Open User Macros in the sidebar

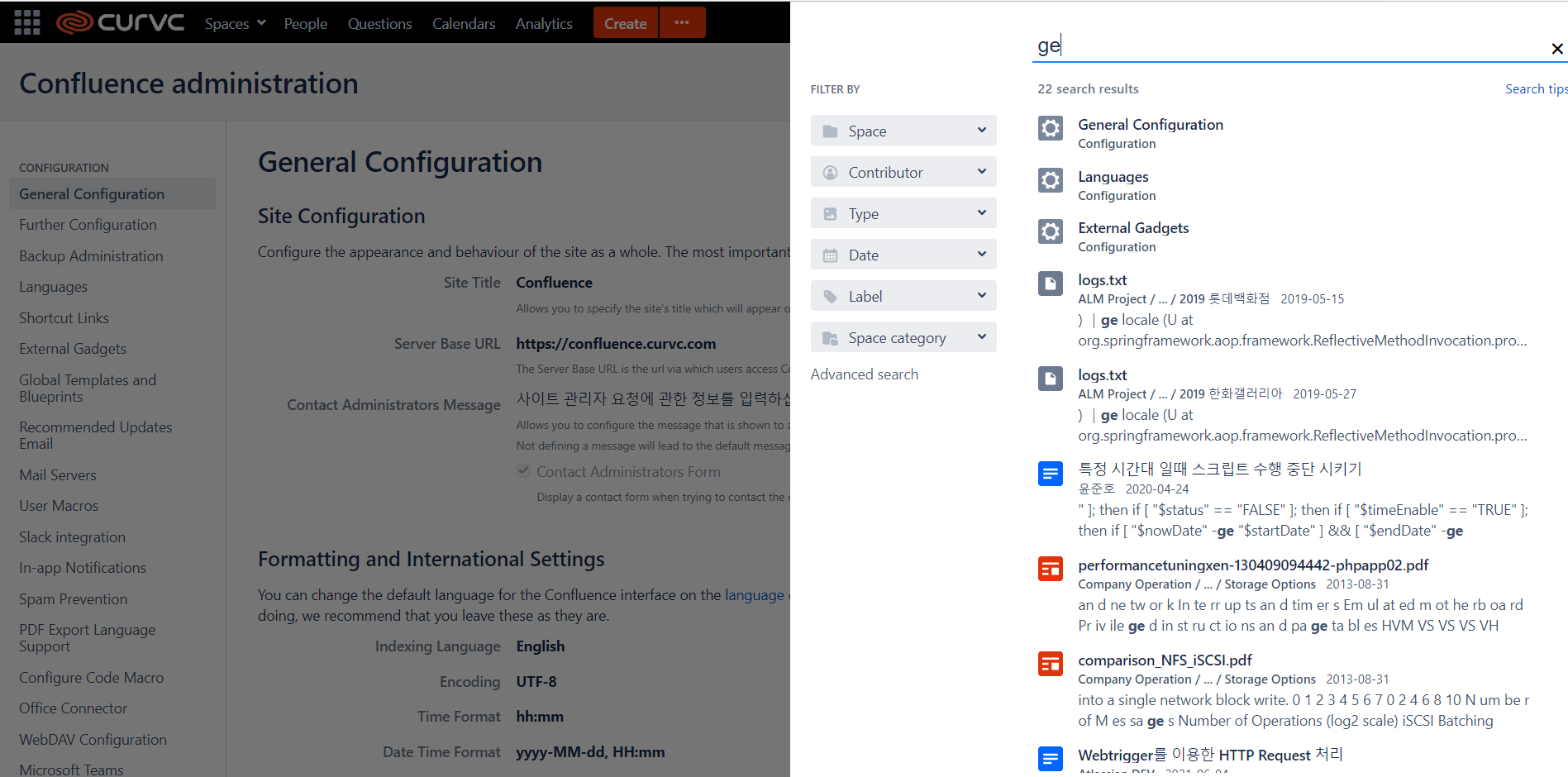coord(59,506)
